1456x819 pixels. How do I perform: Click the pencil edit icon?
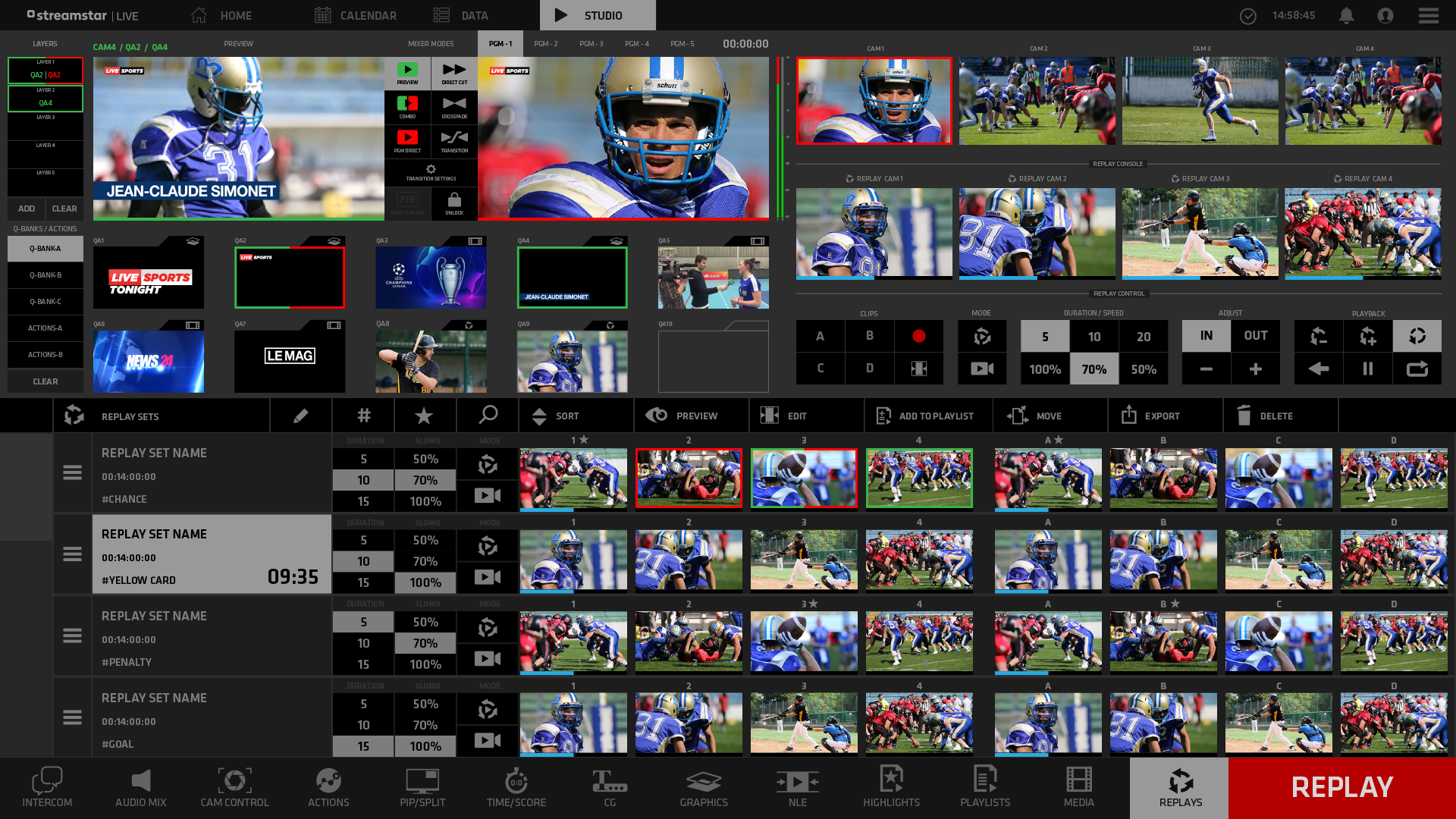(300, 416)
